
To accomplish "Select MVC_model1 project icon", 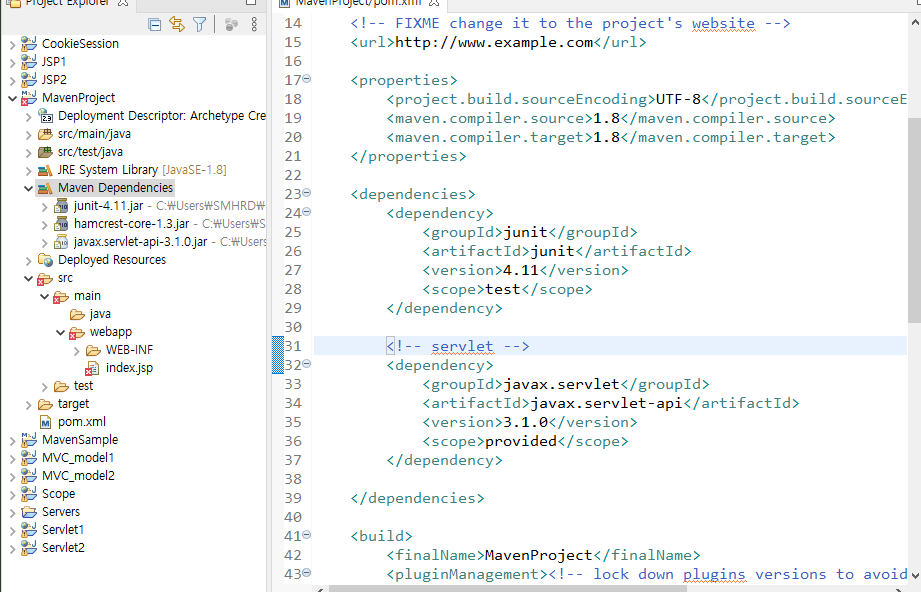I will click(x=29, y=458).
